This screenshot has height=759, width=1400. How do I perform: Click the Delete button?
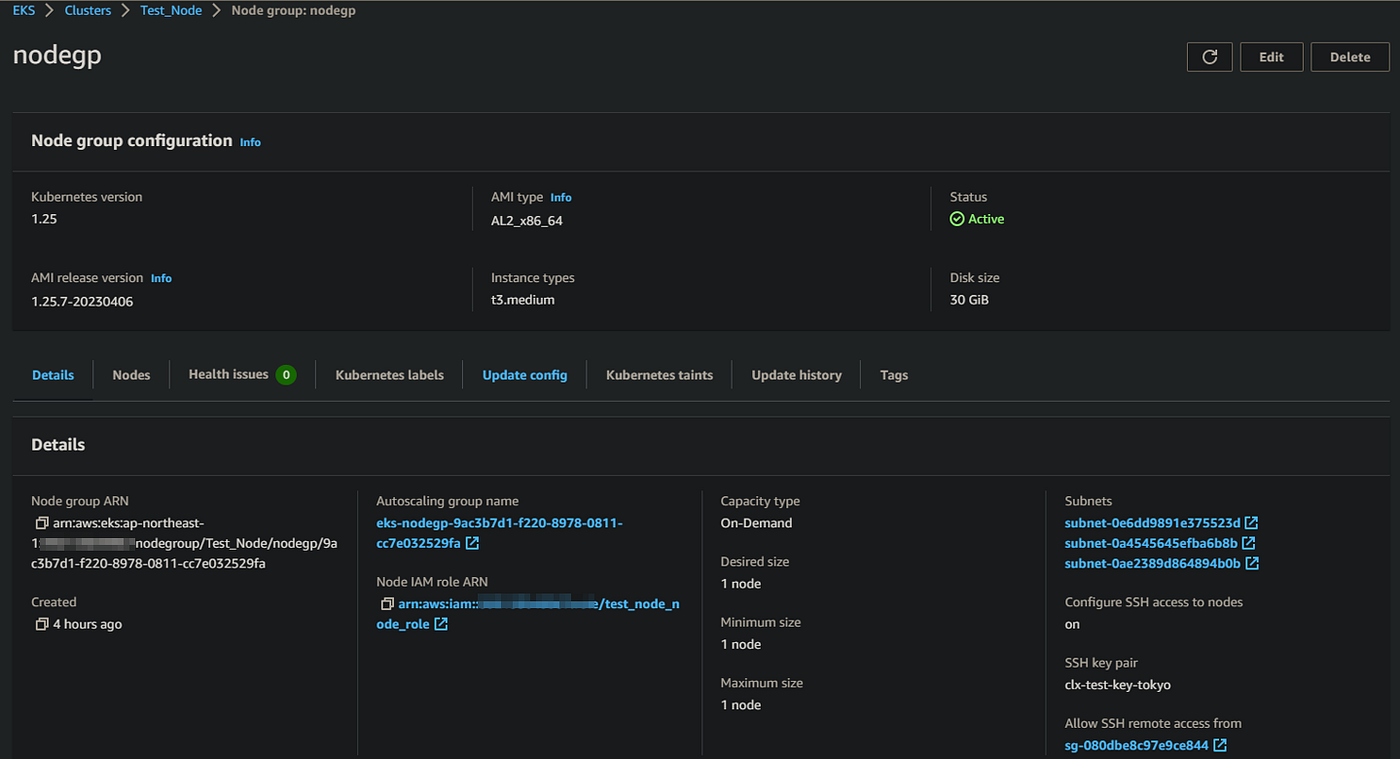tap(1350, 57)
